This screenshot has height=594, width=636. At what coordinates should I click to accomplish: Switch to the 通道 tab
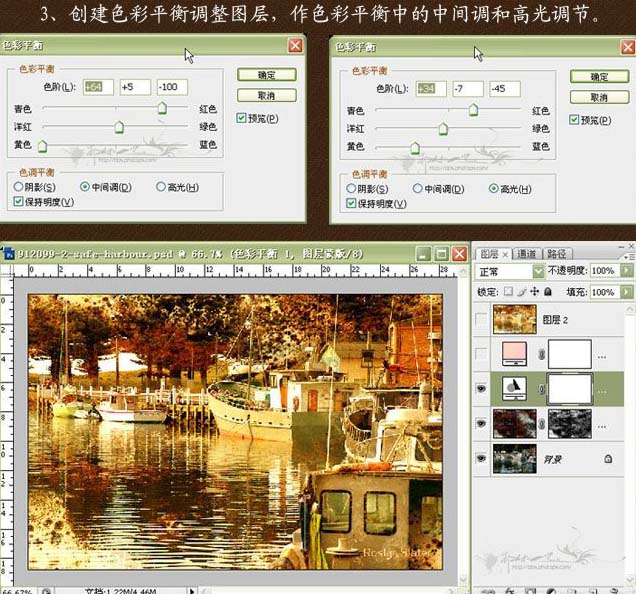coord(529,254)
